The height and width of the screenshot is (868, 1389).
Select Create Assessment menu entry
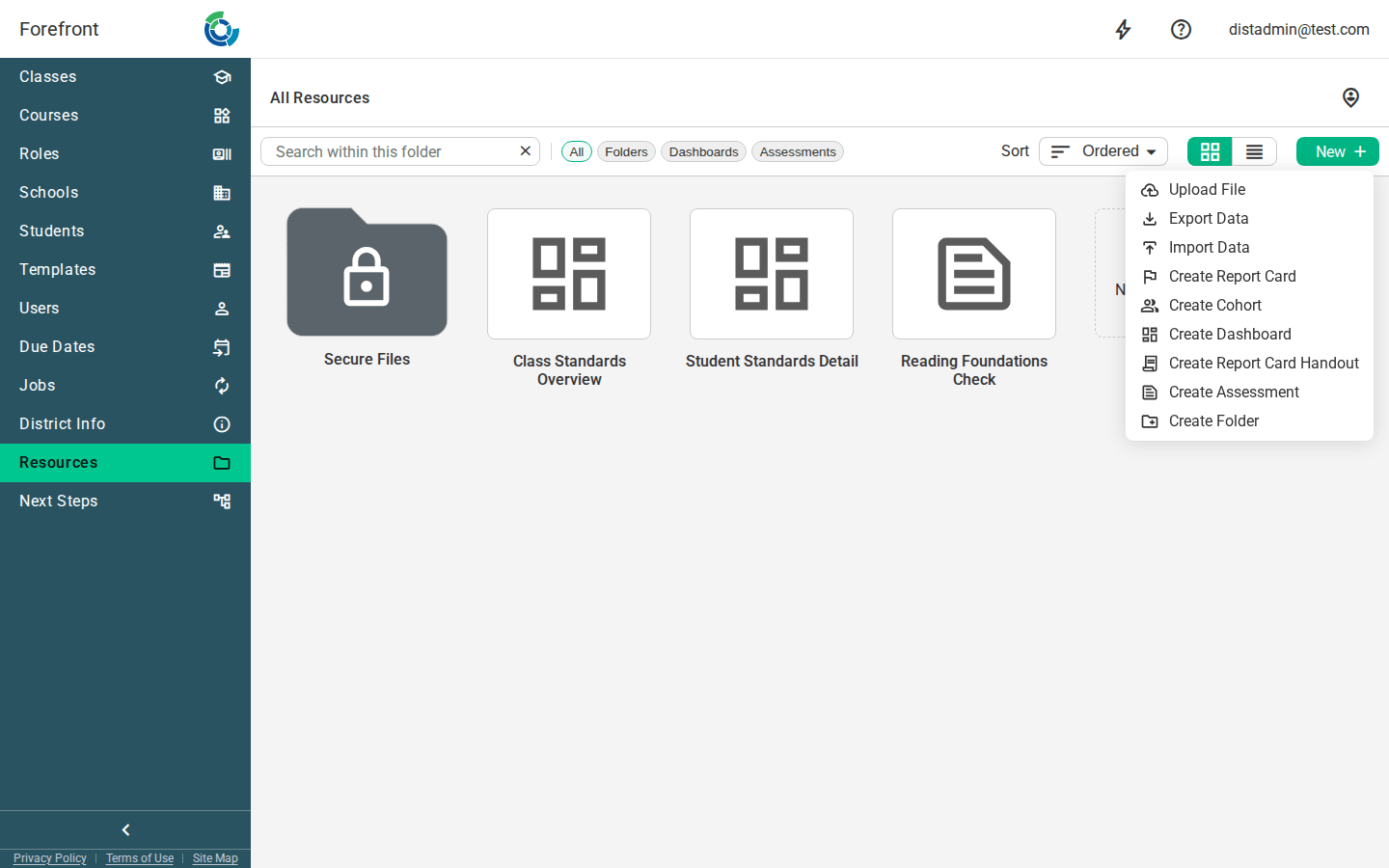click(x=1249, y=393)
